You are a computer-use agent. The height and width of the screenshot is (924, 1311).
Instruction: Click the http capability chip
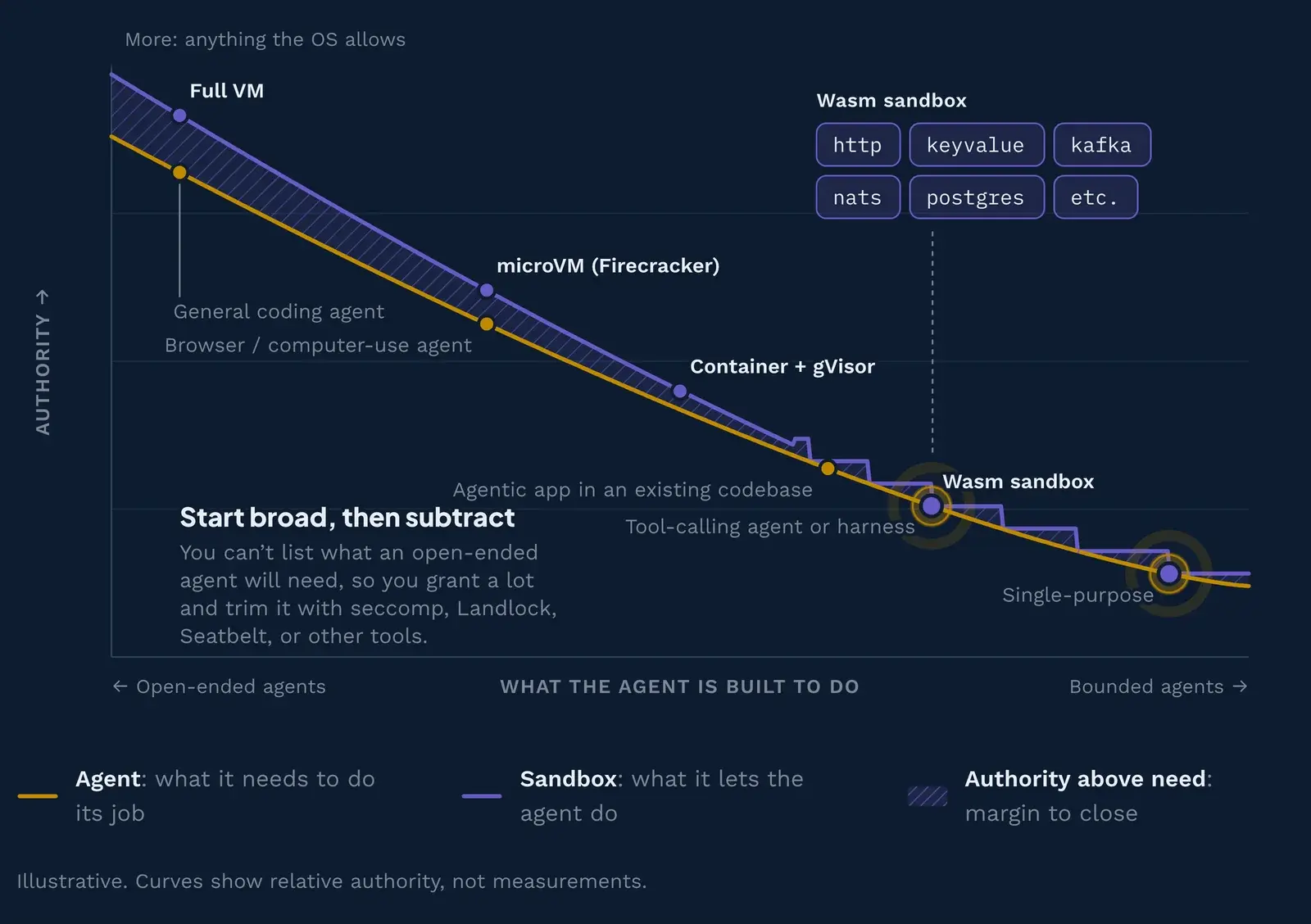pos(858,145)
